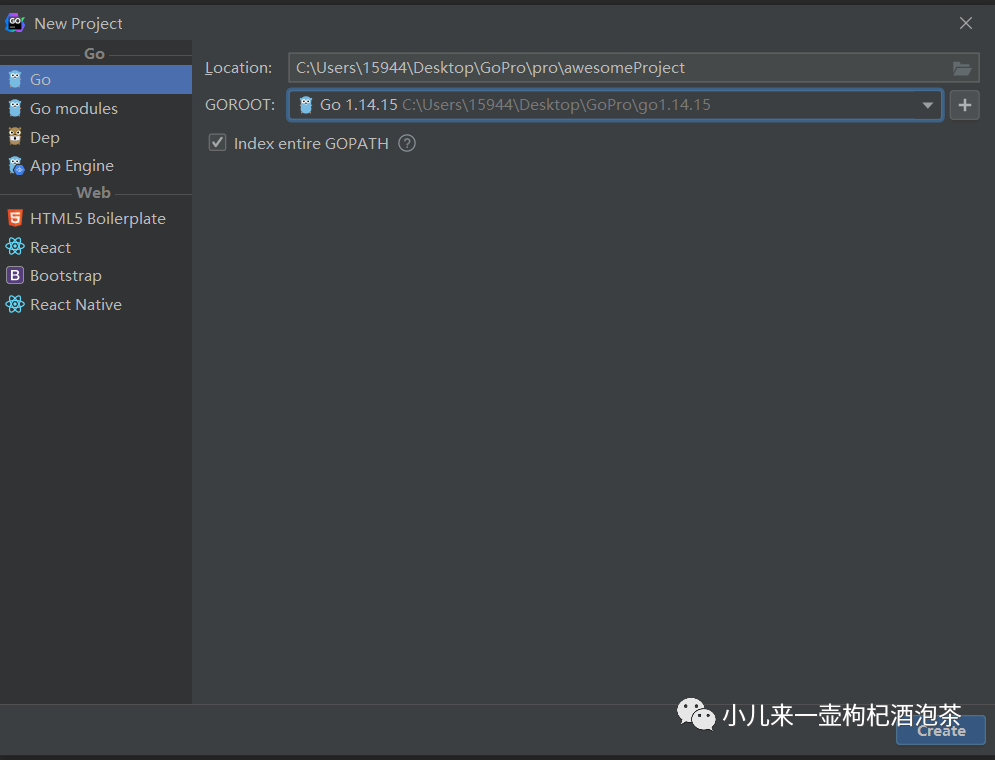Select Go modules project type

[x=96, y=108]
